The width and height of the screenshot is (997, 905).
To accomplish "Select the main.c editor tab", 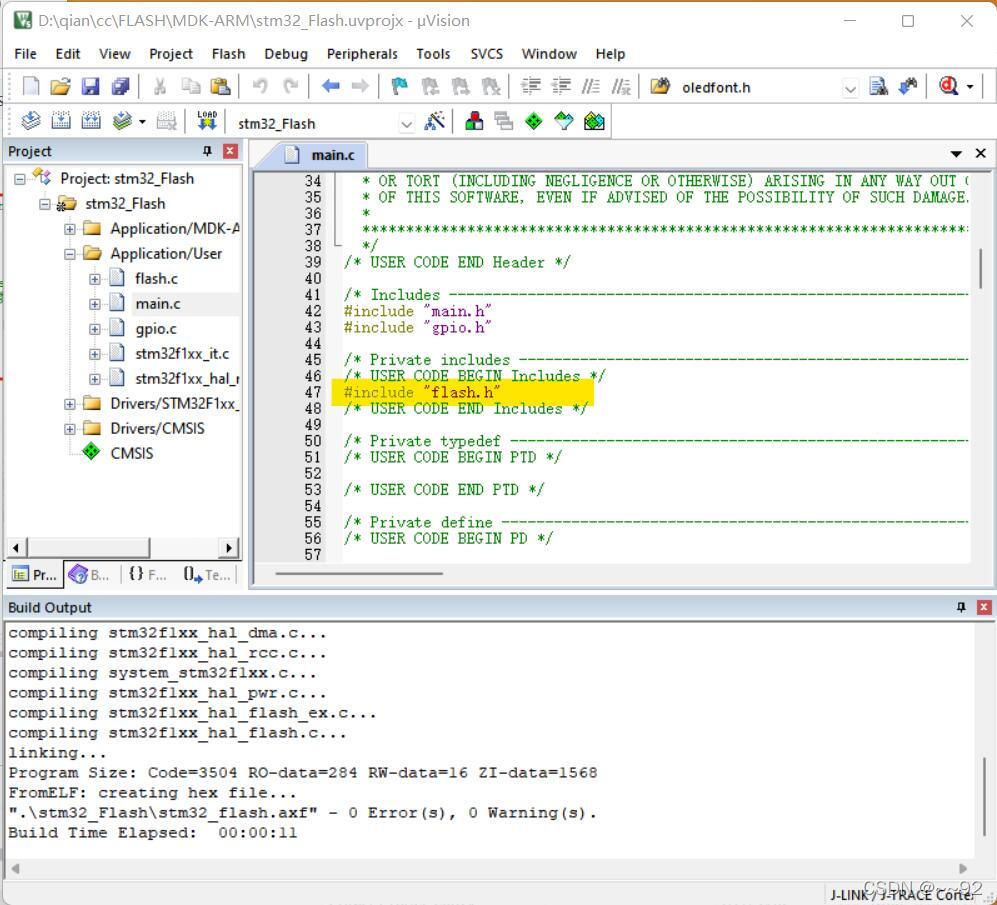I will 320,155.
